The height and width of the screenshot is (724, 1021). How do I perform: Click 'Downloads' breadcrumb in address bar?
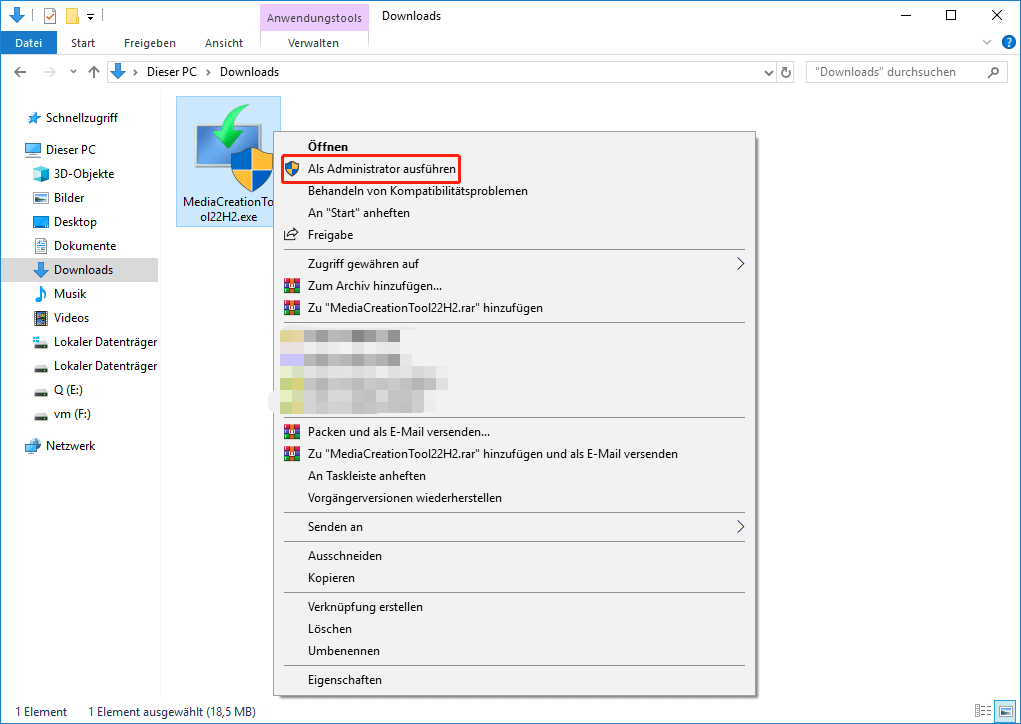pyautogui.click(x=249, y=72)
